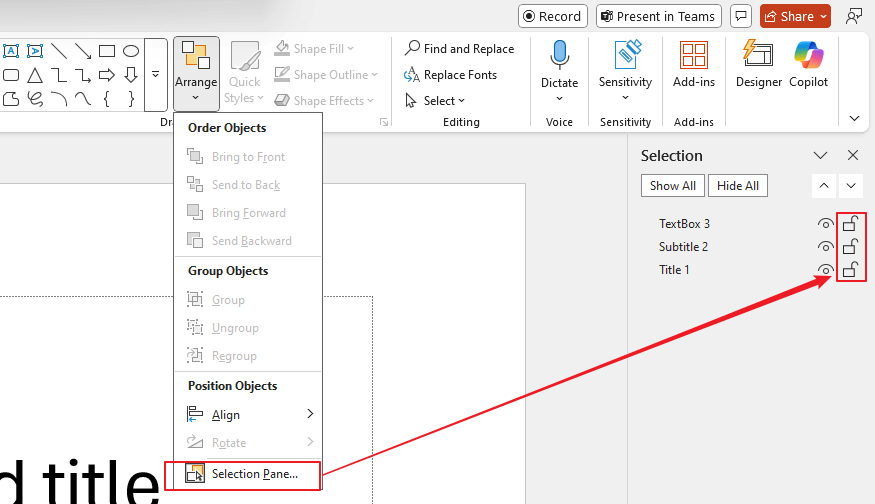Open the Add-ins gallery
Image resolution: width=875 pixels, height=504 pixels.
[x=694, y=65]
